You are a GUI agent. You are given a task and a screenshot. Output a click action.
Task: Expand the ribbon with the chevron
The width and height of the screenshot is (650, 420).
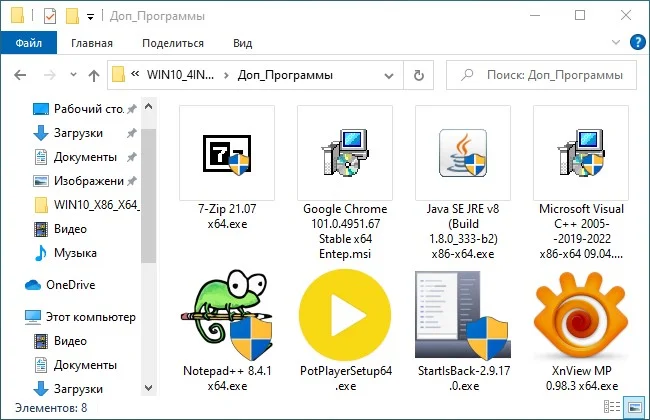click(x=616, y=42)
